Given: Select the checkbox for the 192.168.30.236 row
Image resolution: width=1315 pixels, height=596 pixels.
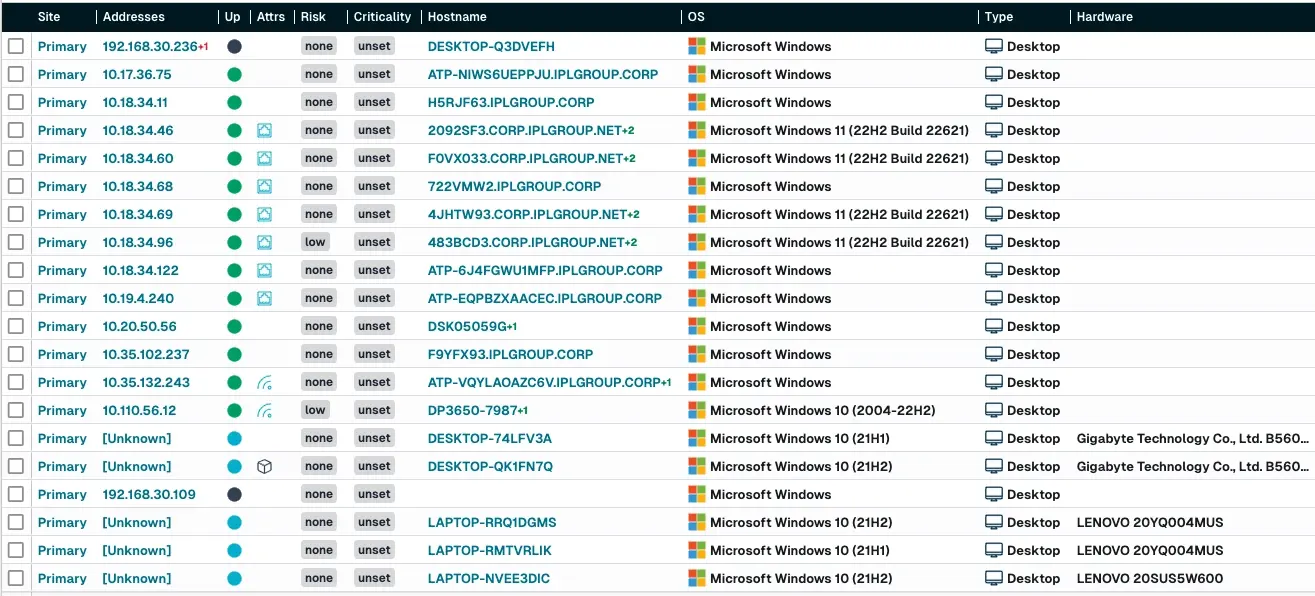Looking at the screenshot, I should 16,46.
